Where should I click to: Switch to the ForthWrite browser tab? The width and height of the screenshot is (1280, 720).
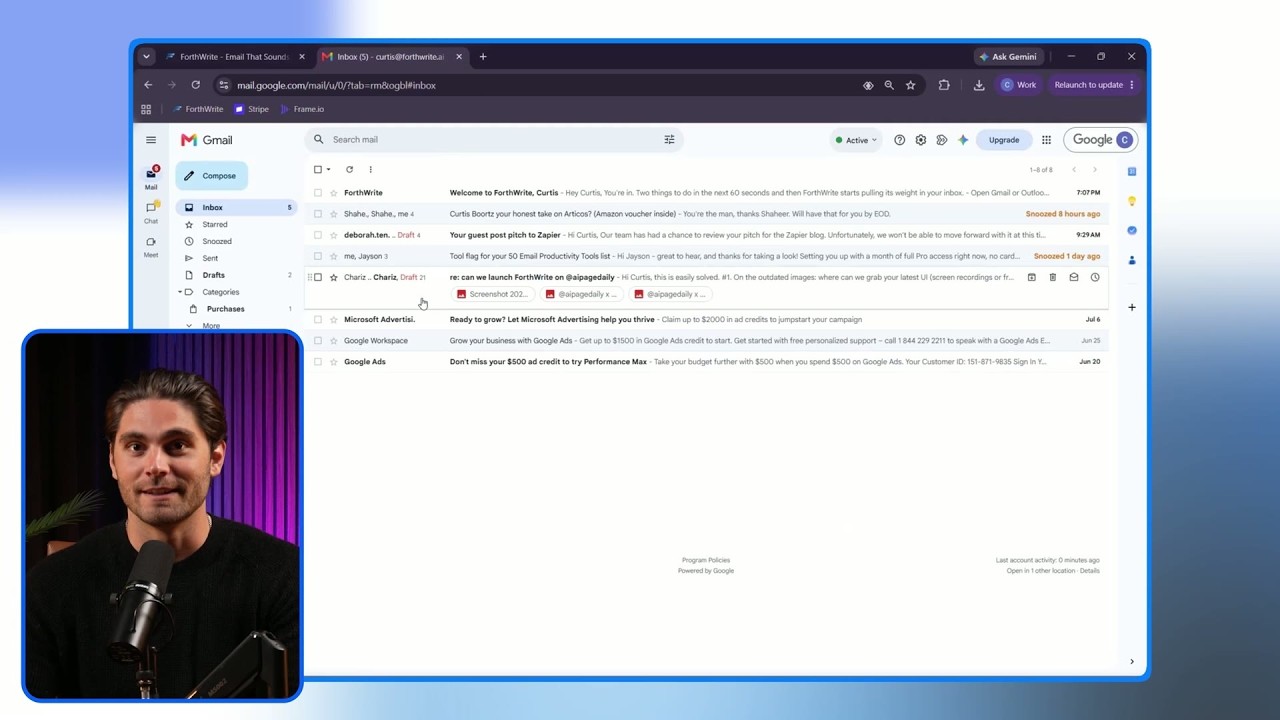click(x=234, y=57)
